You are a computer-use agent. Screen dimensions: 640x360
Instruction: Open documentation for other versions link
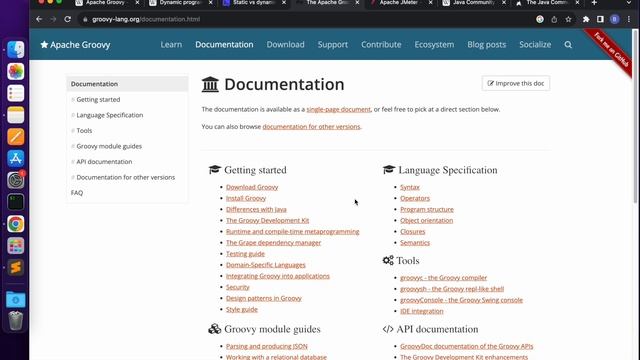[x=311, y=127]
